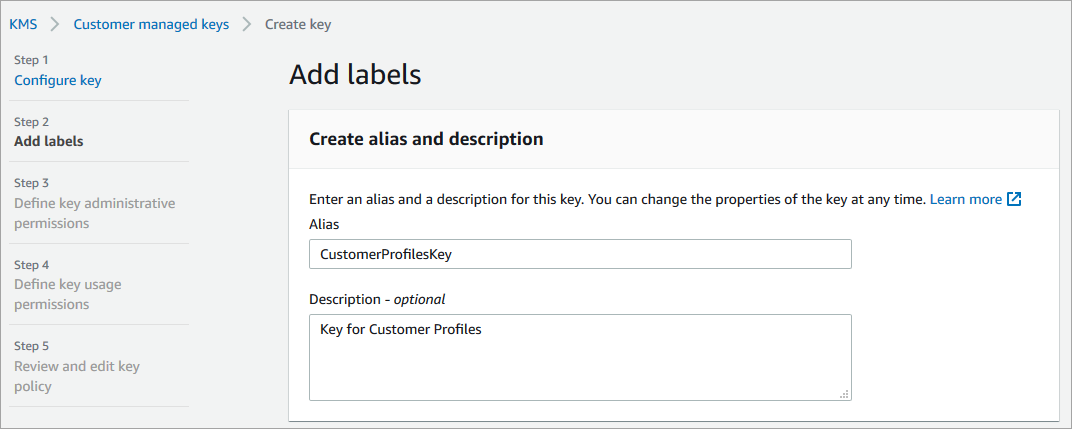Image resolution: width=1072 pixels, height=429 pixels.
Task: Click the Step 1 label in sidebar
Action: (31, 60)
